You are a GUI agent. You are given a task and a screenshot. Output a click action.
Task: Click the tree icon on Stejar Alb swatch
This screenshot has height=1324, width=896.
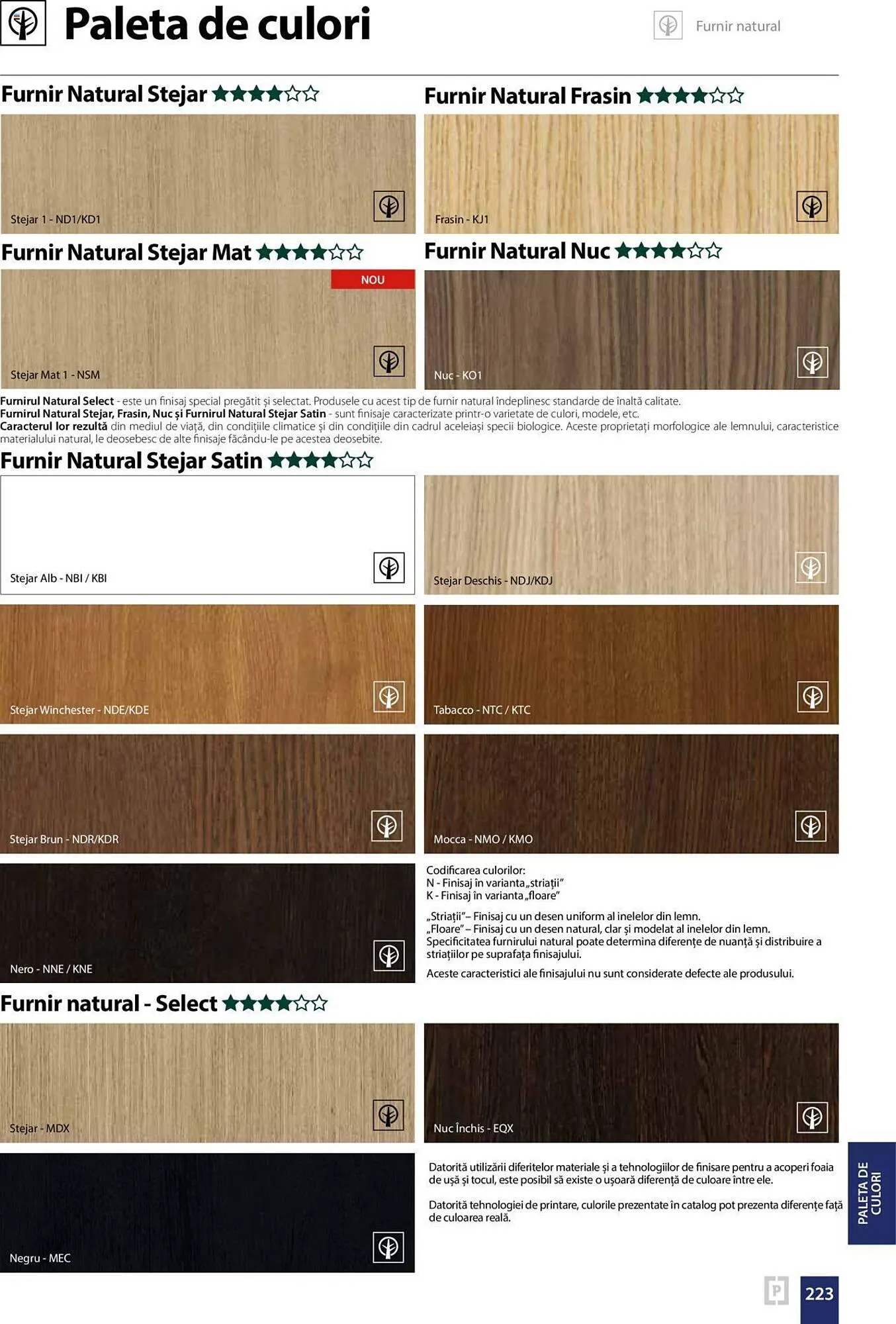[x=389, y=567]
